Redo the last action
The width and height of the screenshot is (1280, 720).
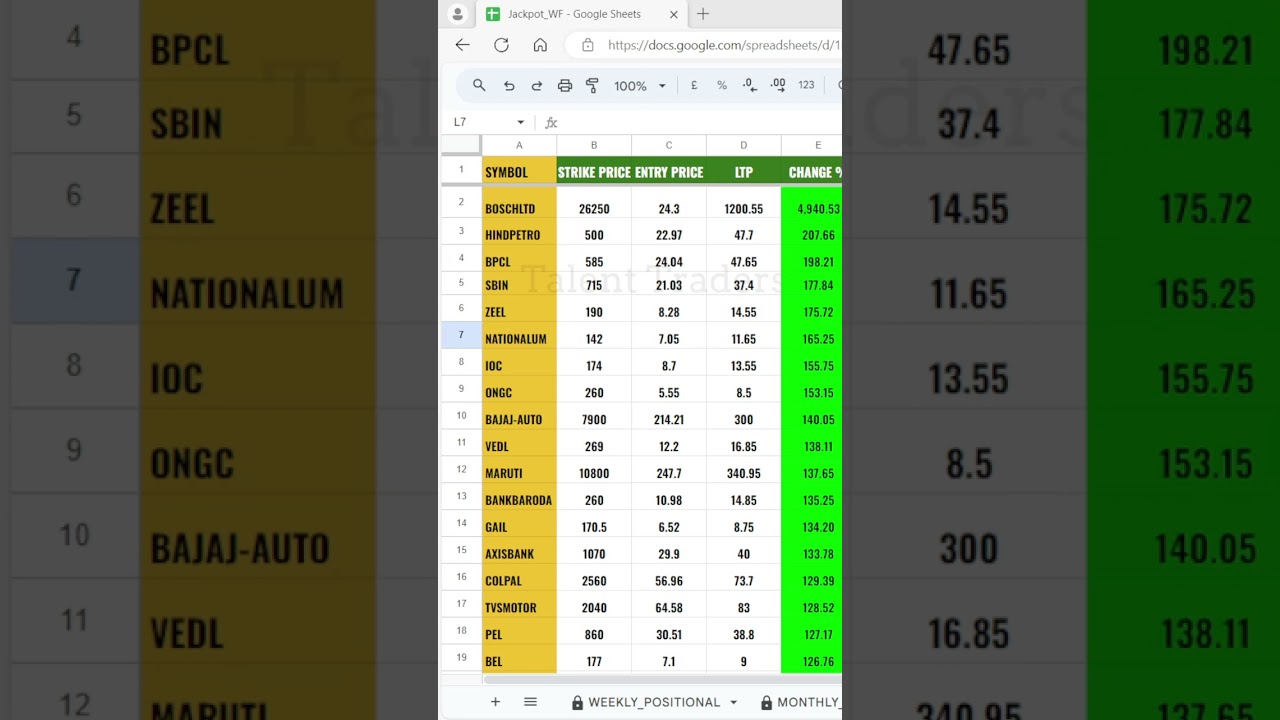[x=537, y=86]
